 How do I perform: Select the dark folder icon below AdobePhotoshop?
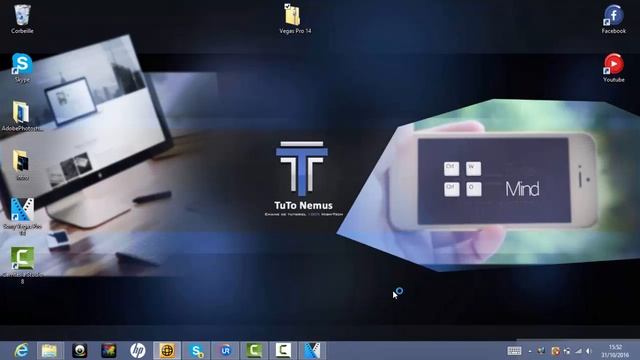click(x=21, y=165)
